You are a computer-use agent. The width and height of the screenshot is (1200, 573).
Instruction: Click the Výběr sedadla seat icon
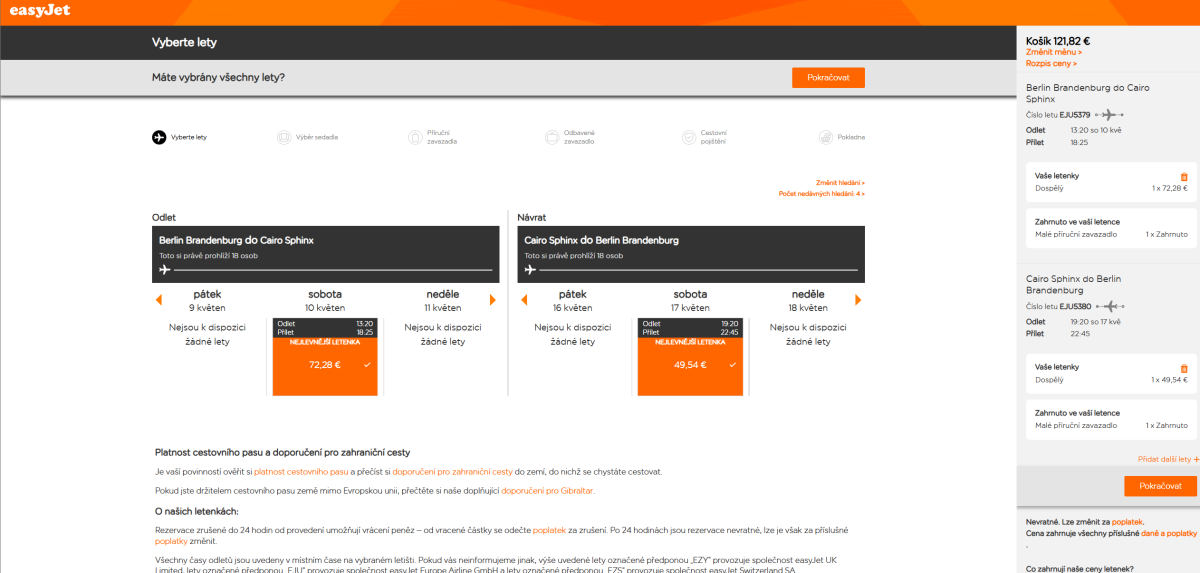coord(283,137)
